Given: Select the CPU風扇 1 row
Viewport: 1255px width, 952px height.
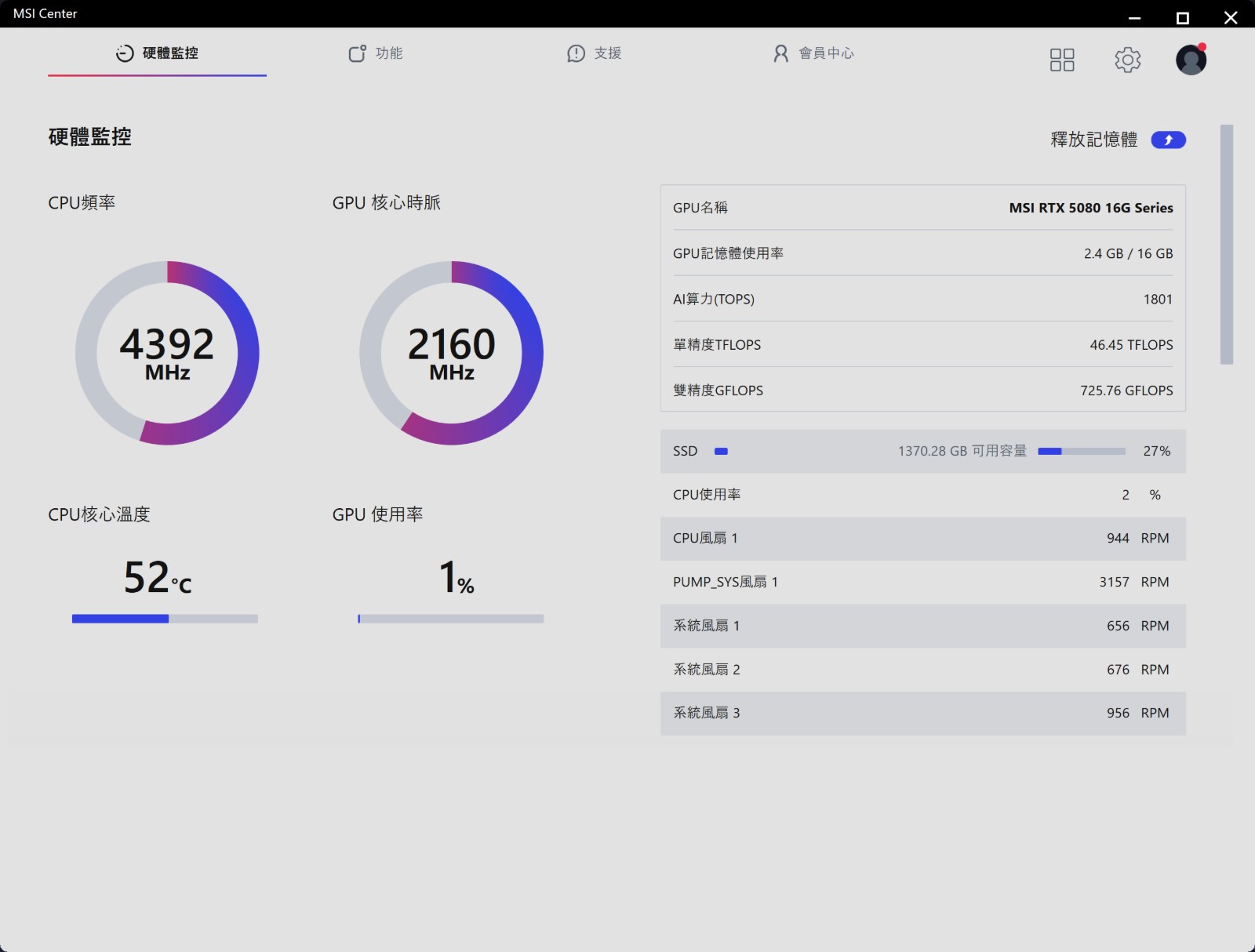Looking at the screenshot, I should point(922,538).
